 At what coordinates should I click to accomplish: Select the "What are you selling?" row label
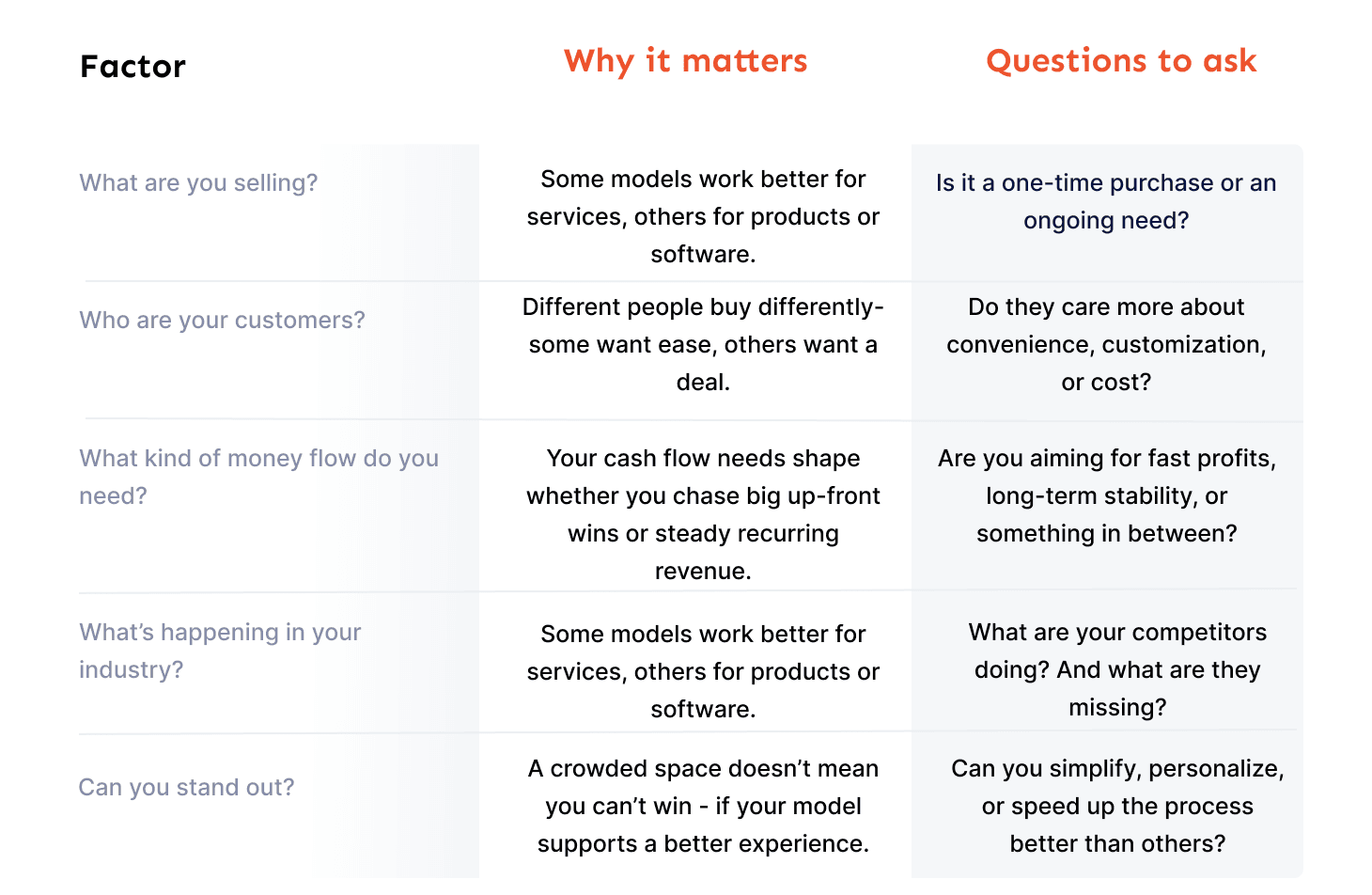198,182
